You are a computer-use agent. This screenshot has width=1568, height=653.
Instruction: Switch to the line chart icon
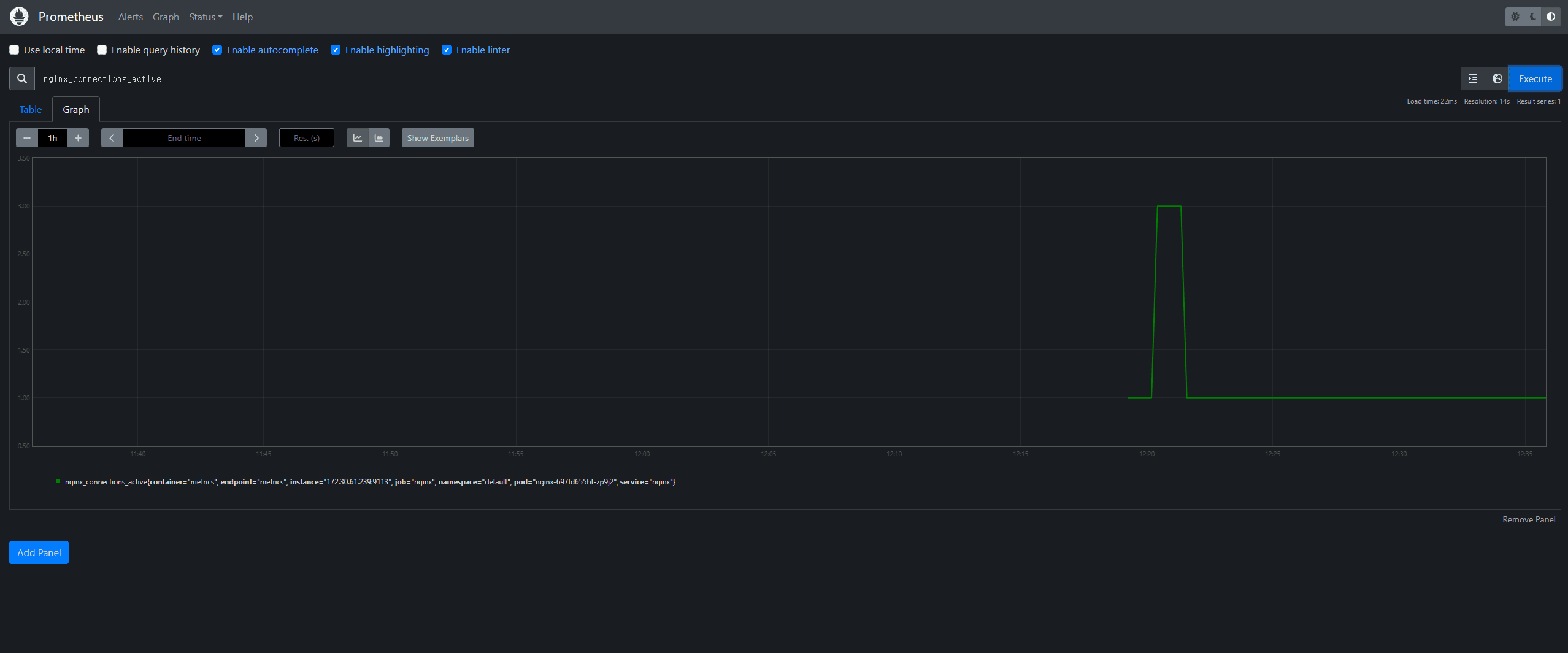[358, 138]
